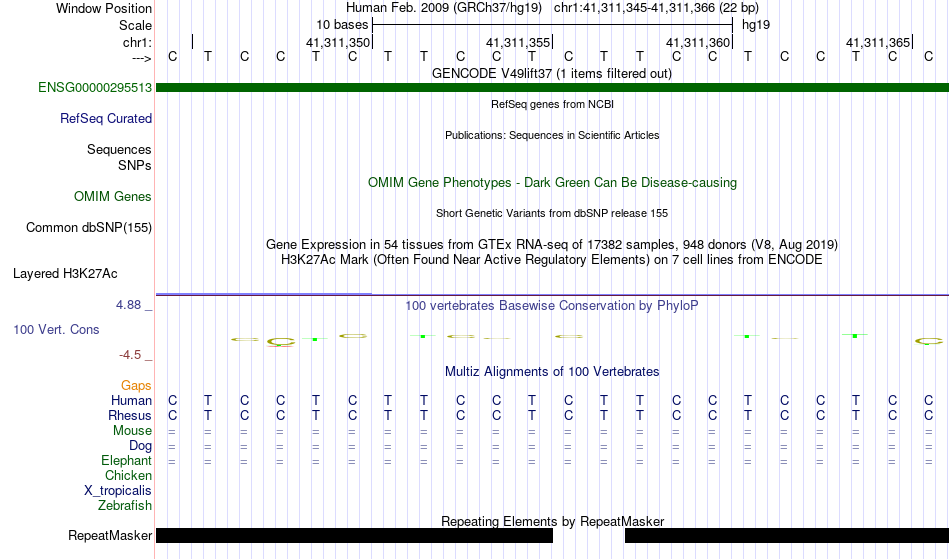
Task: Select the Rhesus species label
Action: [x=130, y=415]
